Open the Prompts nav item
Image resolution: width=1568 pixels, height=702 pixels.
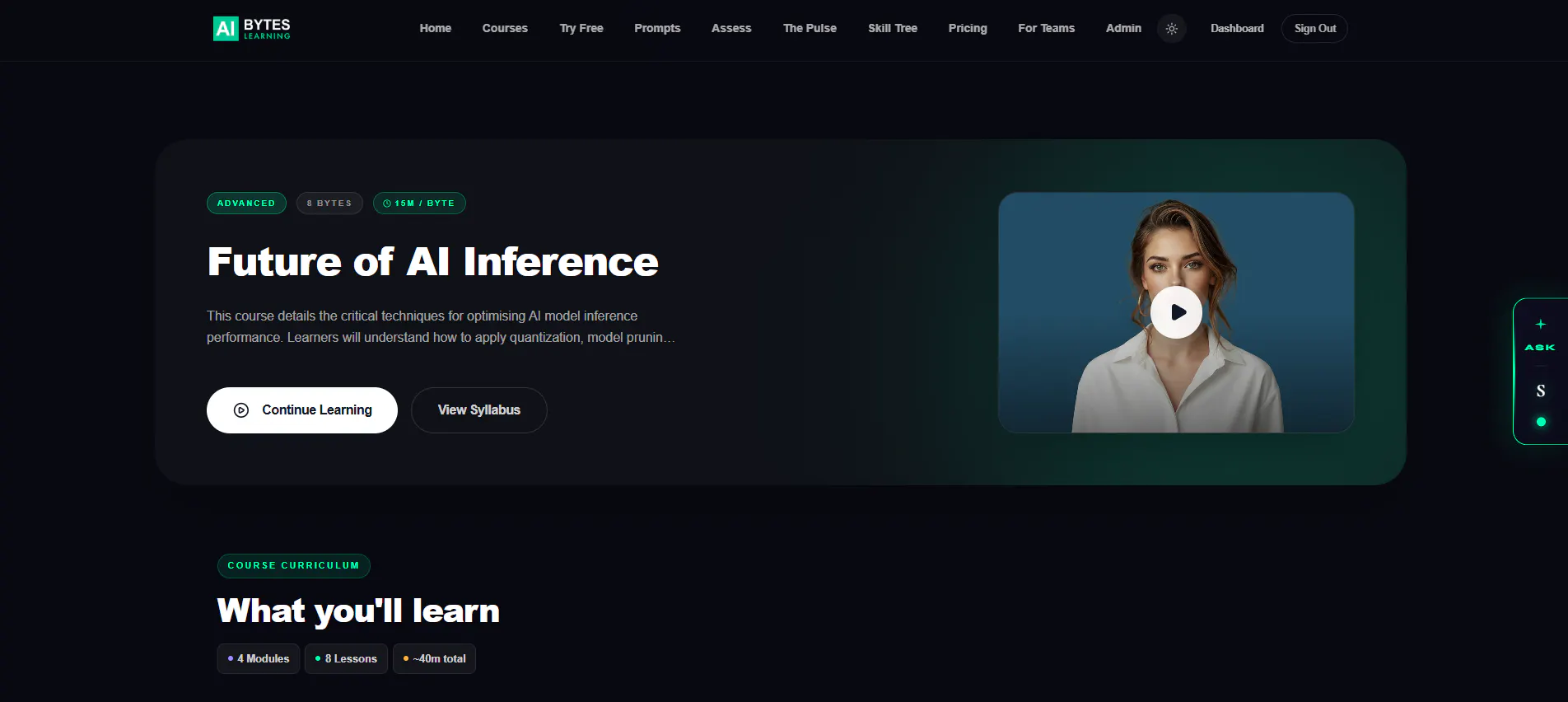657,28
